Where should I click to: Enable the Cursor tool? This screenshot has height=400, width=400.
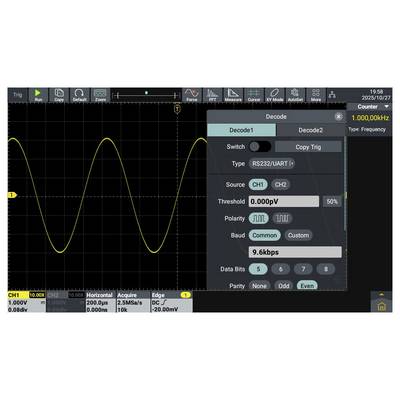(254, 95)
